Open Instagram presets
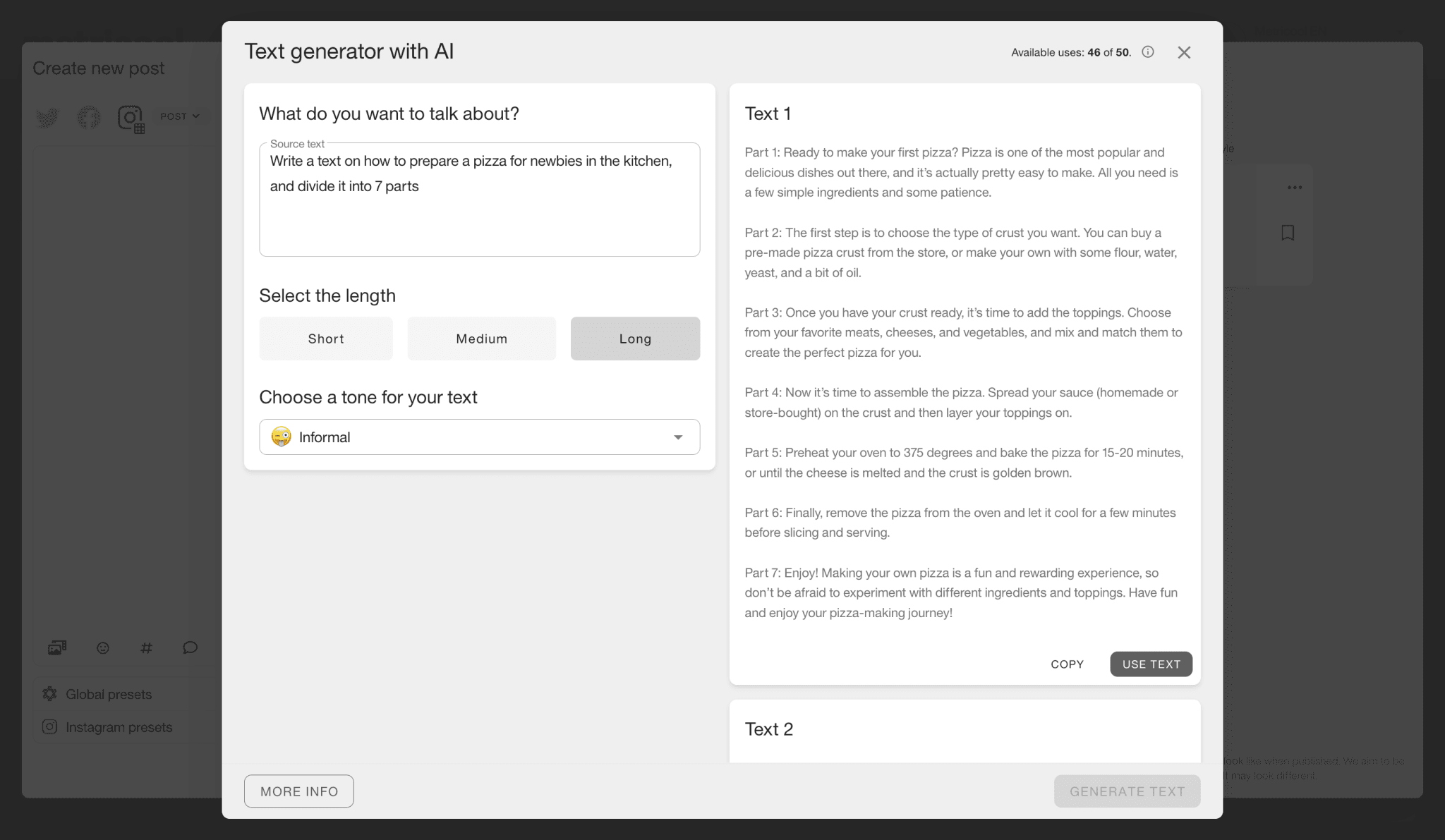1445x840 pixels. coord(119,726)
